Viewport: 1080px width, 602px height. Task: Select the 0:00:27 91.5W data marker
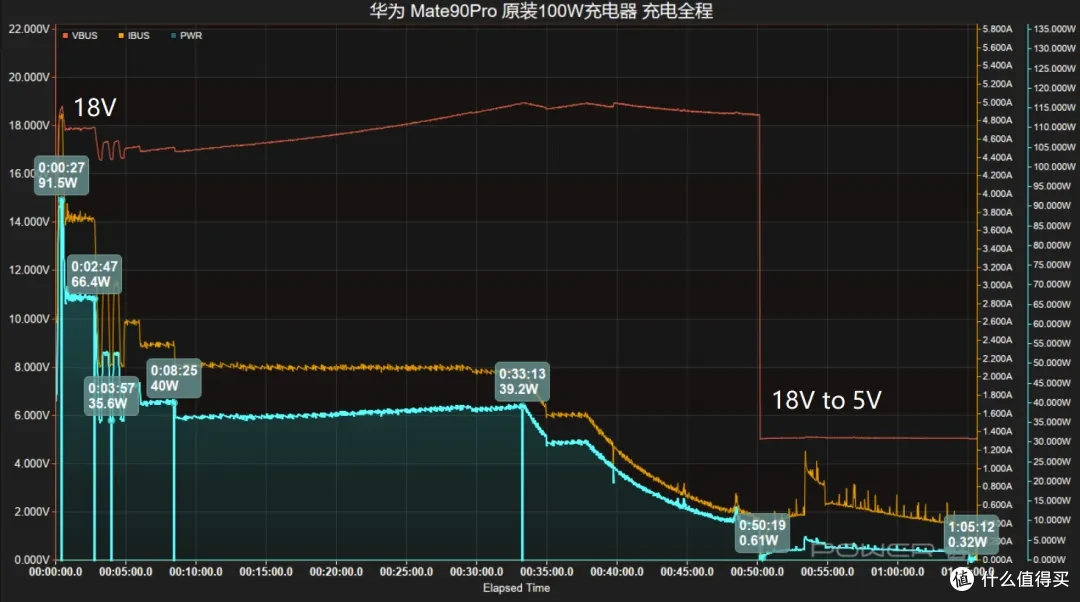point(61,176)
